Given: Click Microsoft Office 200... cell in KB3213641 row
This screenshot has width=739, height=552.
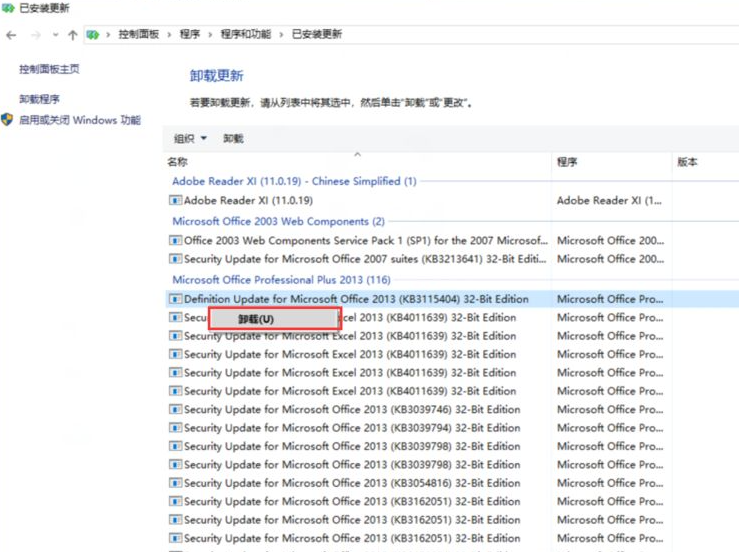Looking at the screenshot, I should point(610,259).
